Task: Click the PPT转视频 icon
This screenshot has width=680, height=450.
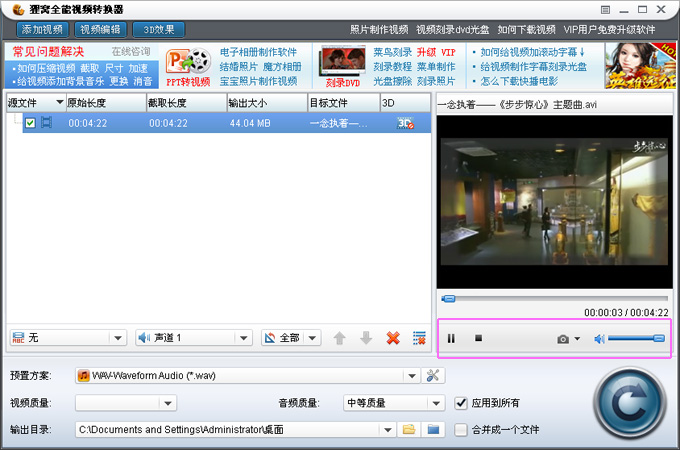Action: click(x=188, y=68)
